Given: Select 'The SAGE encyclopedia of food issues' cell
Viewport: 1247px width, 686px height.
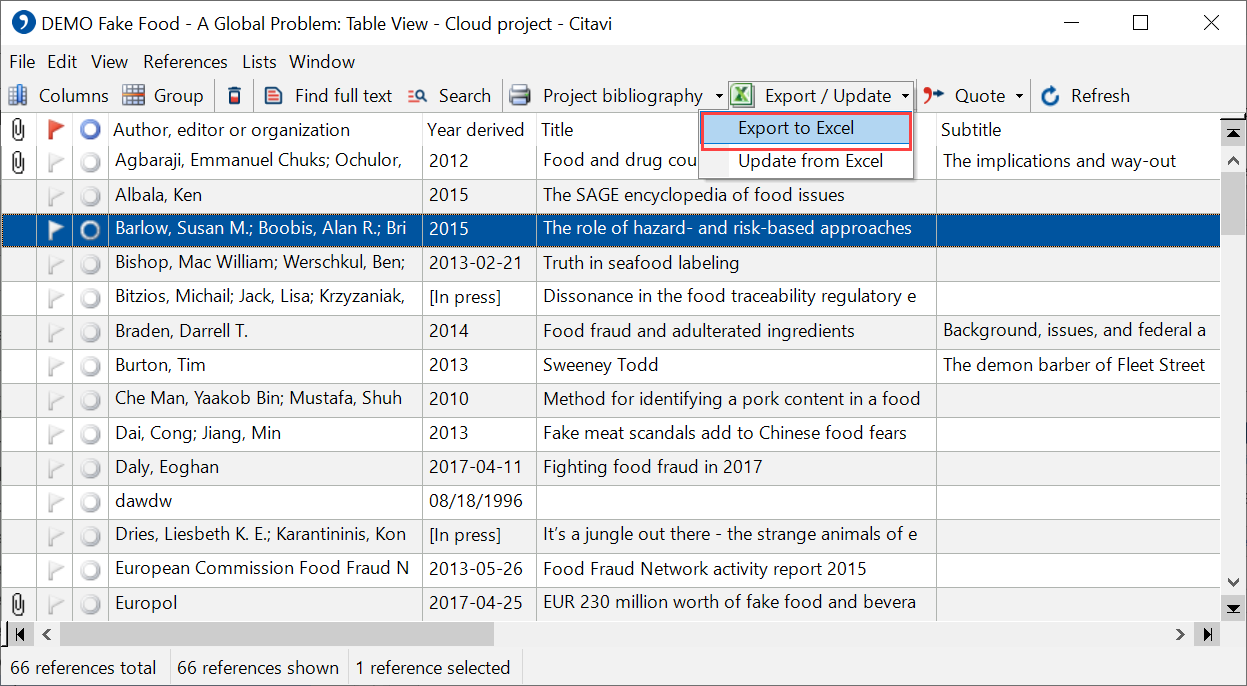Looking at the screenshot, I should coord(736,195).
